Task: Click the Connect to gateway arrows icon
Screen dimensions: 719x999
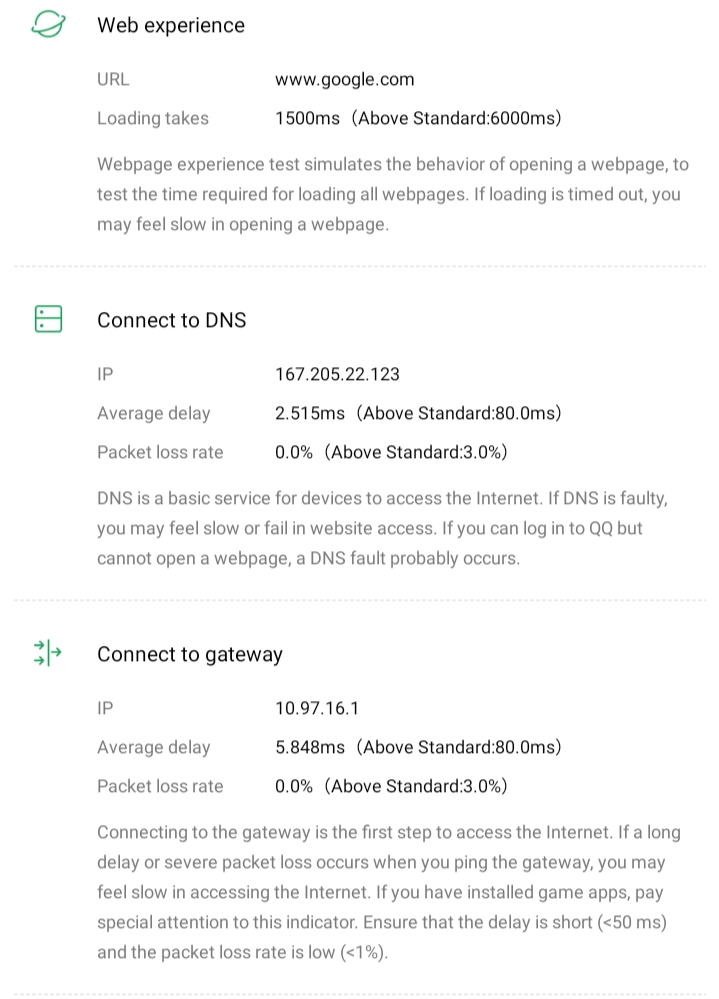Action: [x=48, y=654]
